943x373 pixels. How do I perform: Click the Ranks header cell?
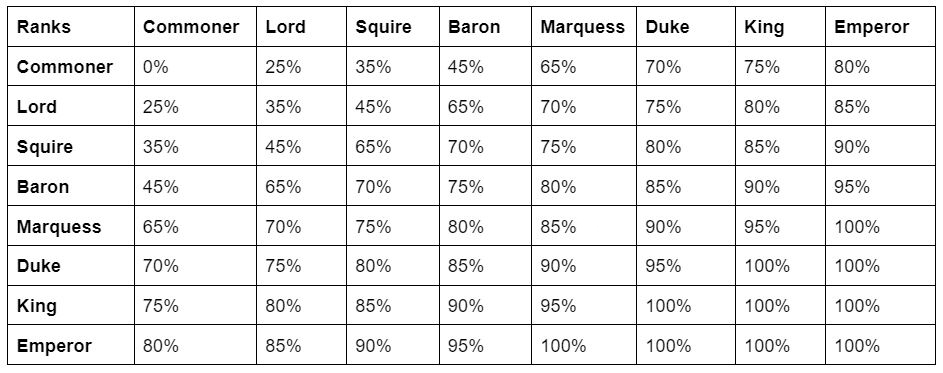(x=71, y=26)
